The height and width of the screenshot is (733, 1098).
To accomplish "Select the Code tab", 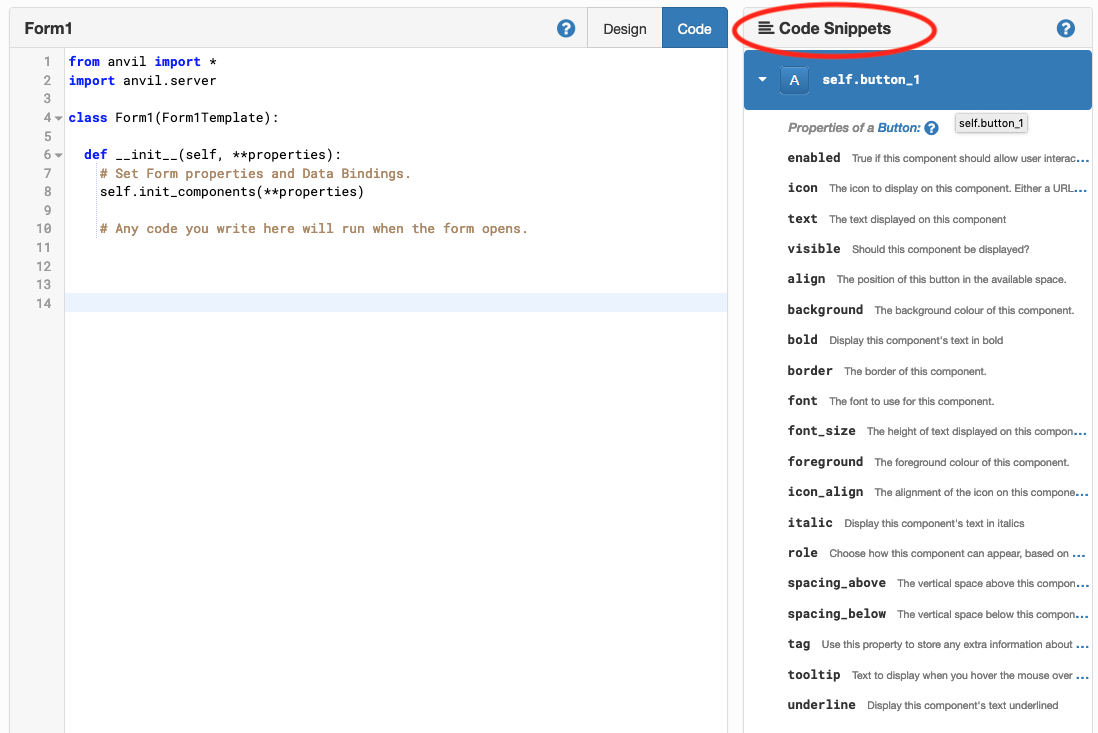I will click(694, 29).
